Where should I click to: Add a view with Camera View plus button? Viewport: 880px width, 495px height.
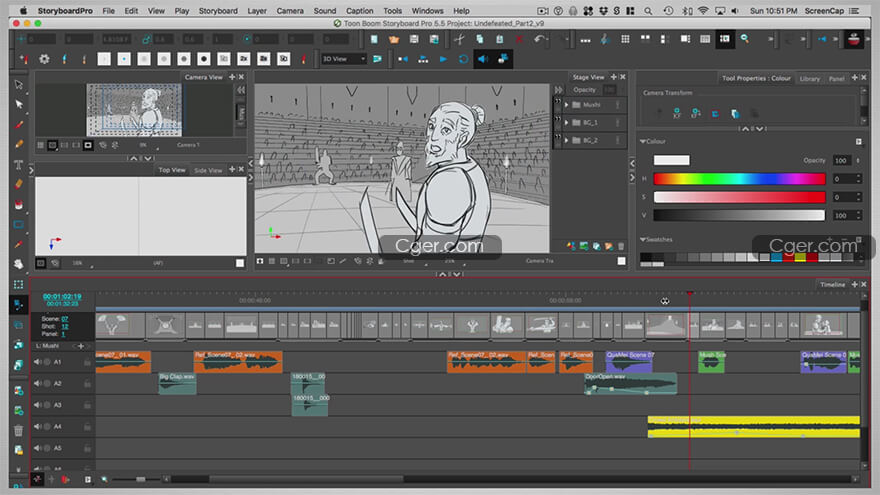coord(232,77)
